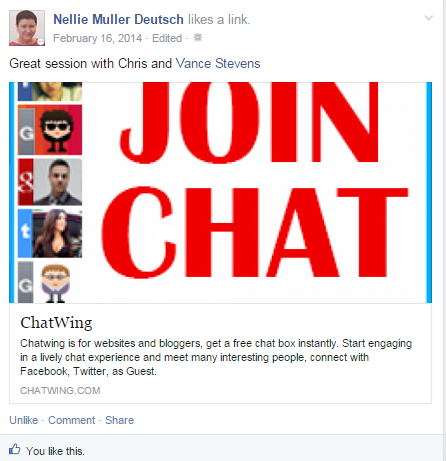Click the Facebook user avatar at top
This screenshot has height=461, width=446.
click(x=50, y=91)
